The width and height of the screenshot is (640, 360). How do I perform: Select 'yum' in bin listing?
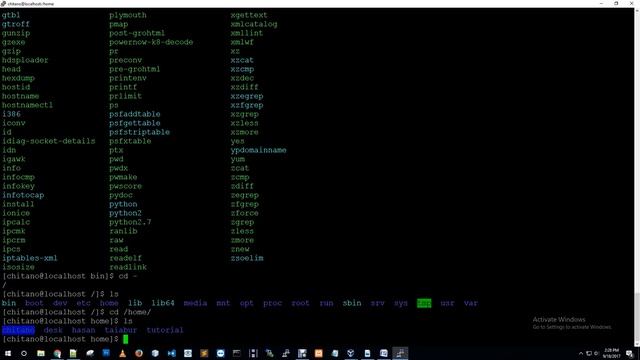coord(238,159)
